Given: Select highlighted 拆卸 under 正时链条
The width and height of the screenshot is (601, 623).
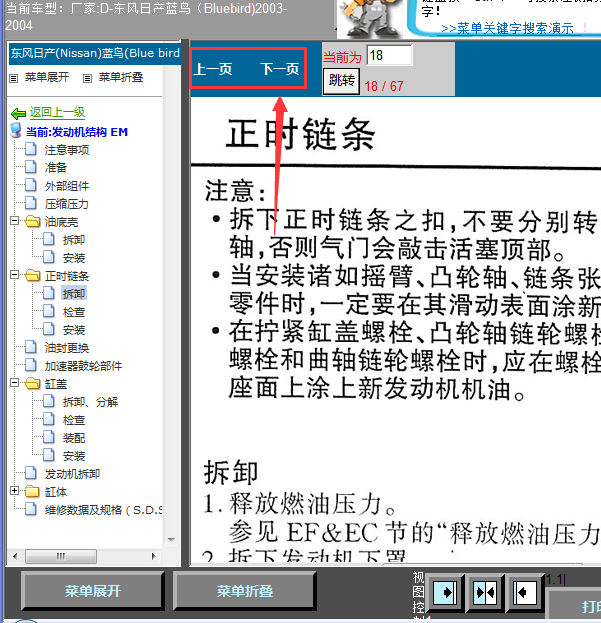Looking at the screenshot, I should pos(74,294).
